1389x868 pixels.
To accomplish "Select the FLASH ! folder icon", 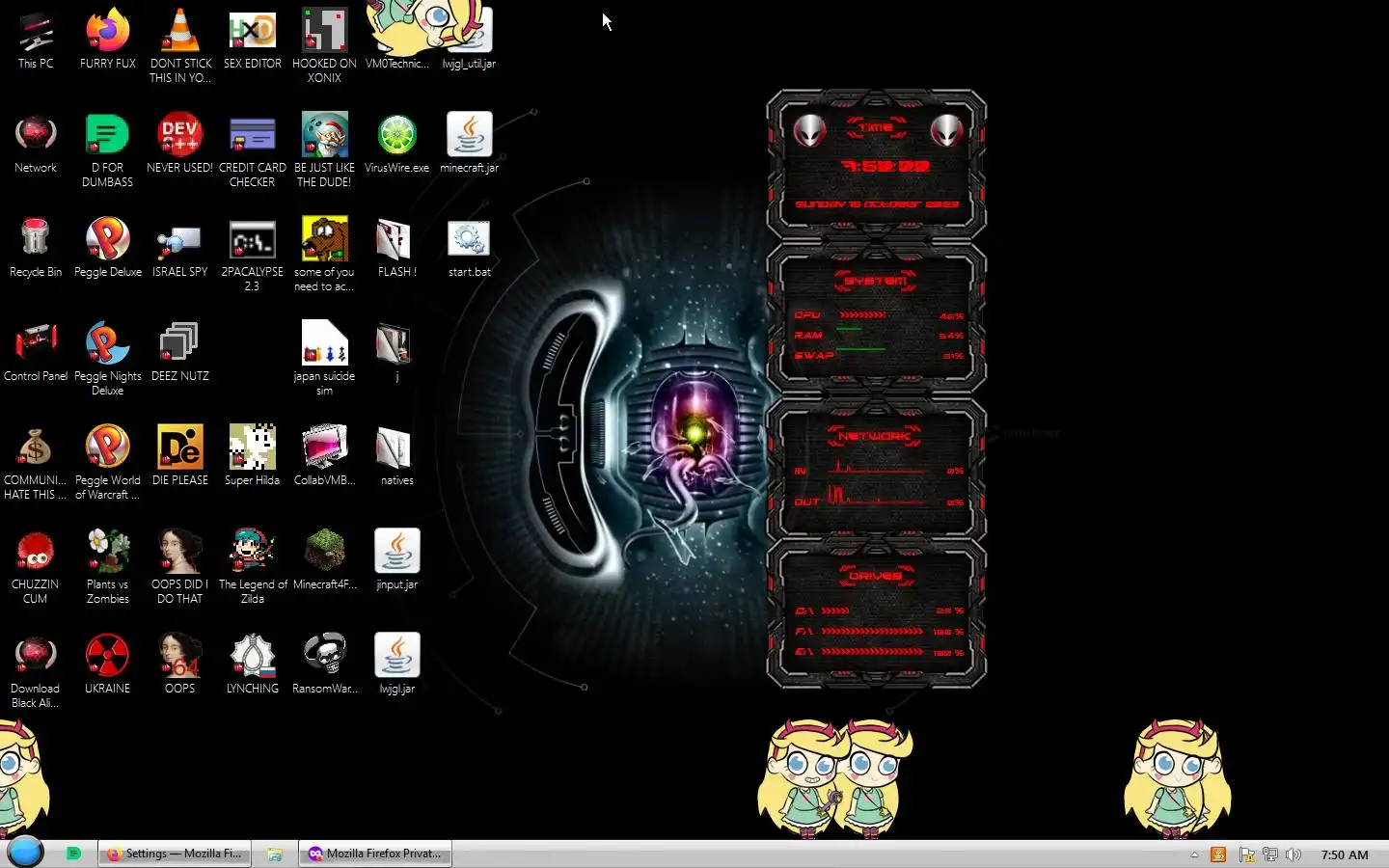I will [396, 247].
